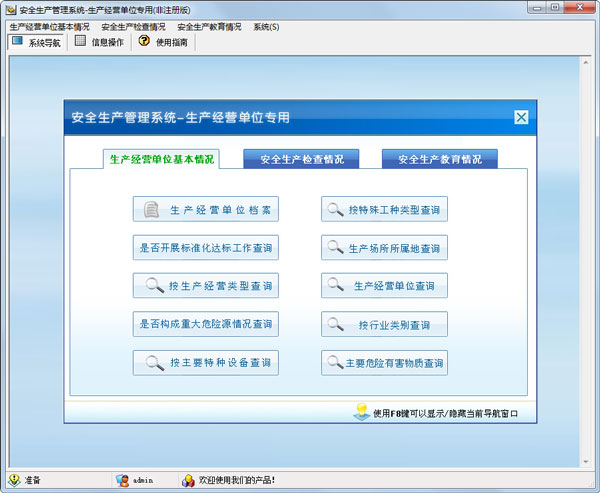
Task: Click the scrollbar up arrow
Action: click(x=586, y=62)
